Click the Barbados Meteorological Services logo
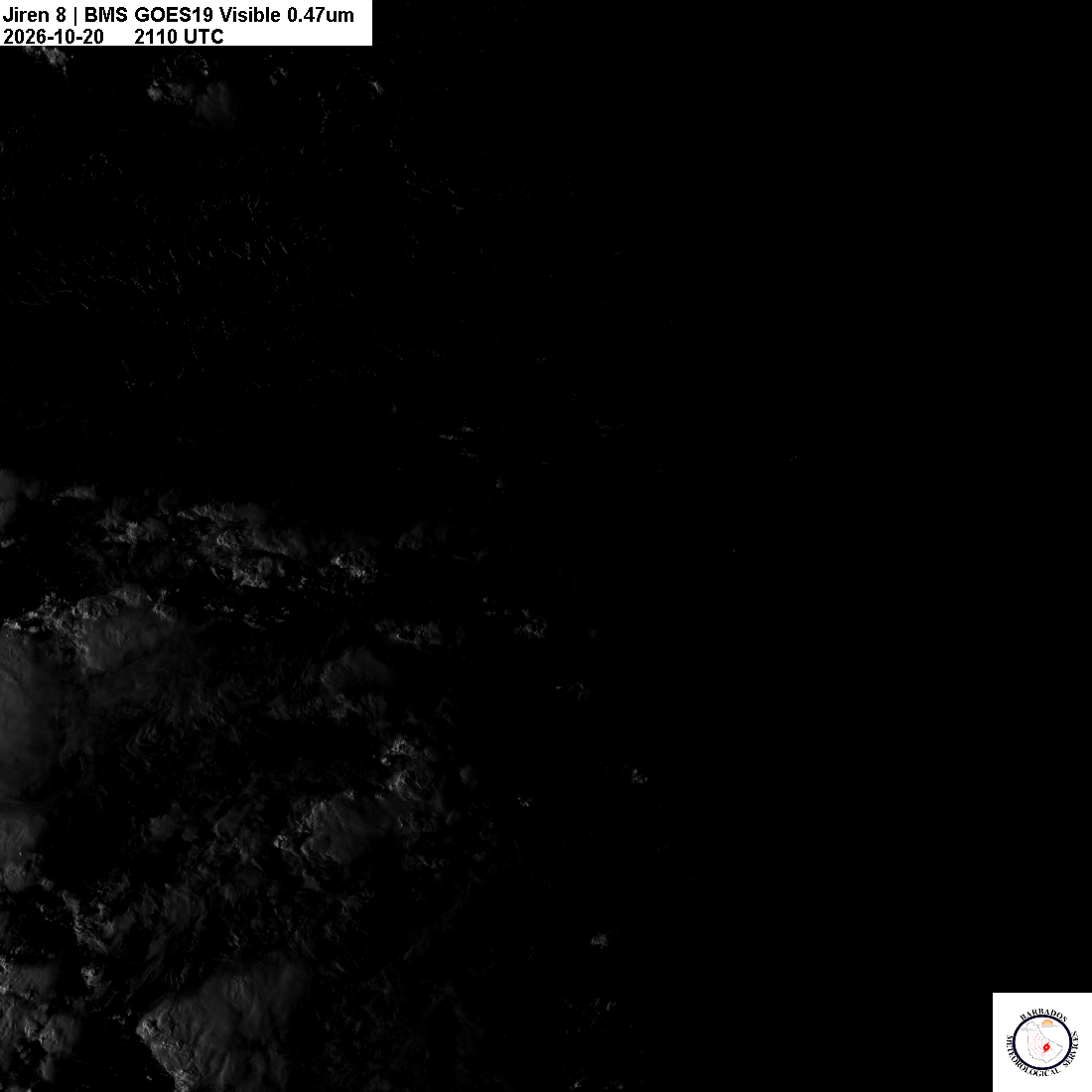 click(x=1041, y=1041)
